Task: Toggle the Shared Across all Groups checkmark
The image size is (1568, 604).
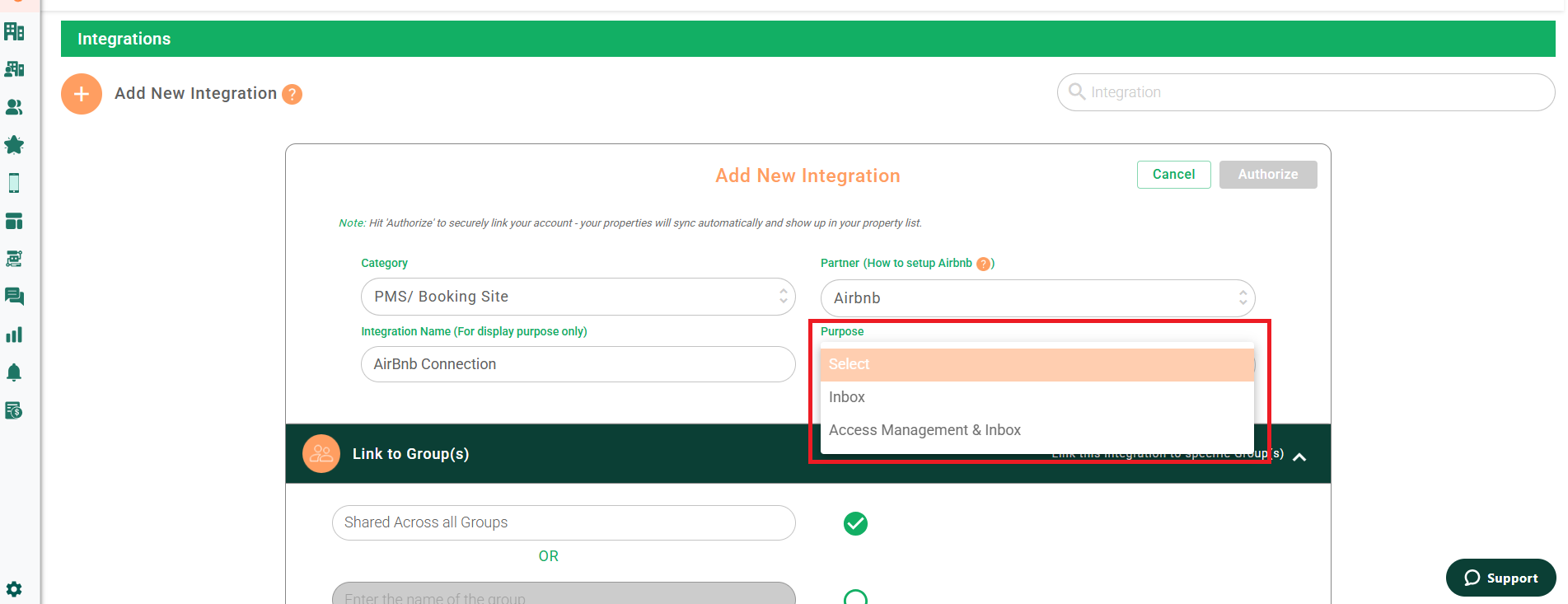Action: (855, 523)
